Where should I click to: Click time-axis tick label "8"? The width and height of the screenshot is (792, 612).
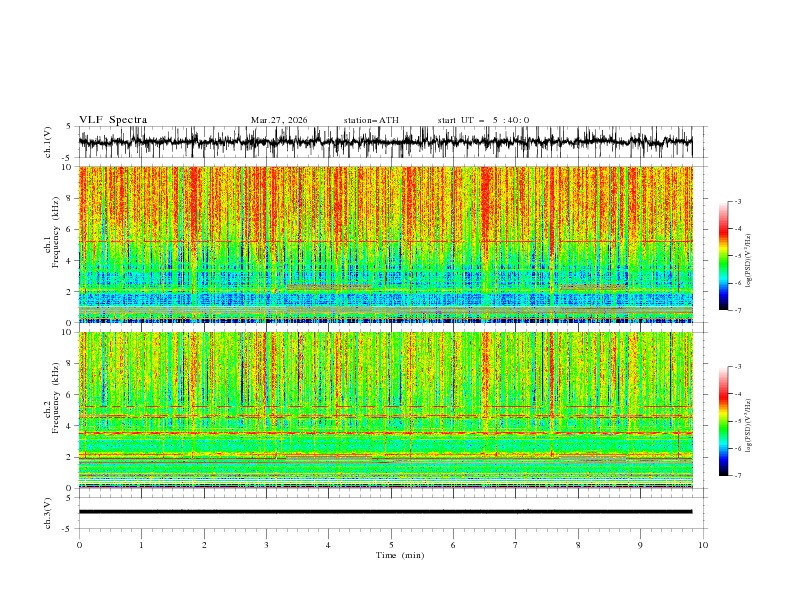tap(578, 545)
